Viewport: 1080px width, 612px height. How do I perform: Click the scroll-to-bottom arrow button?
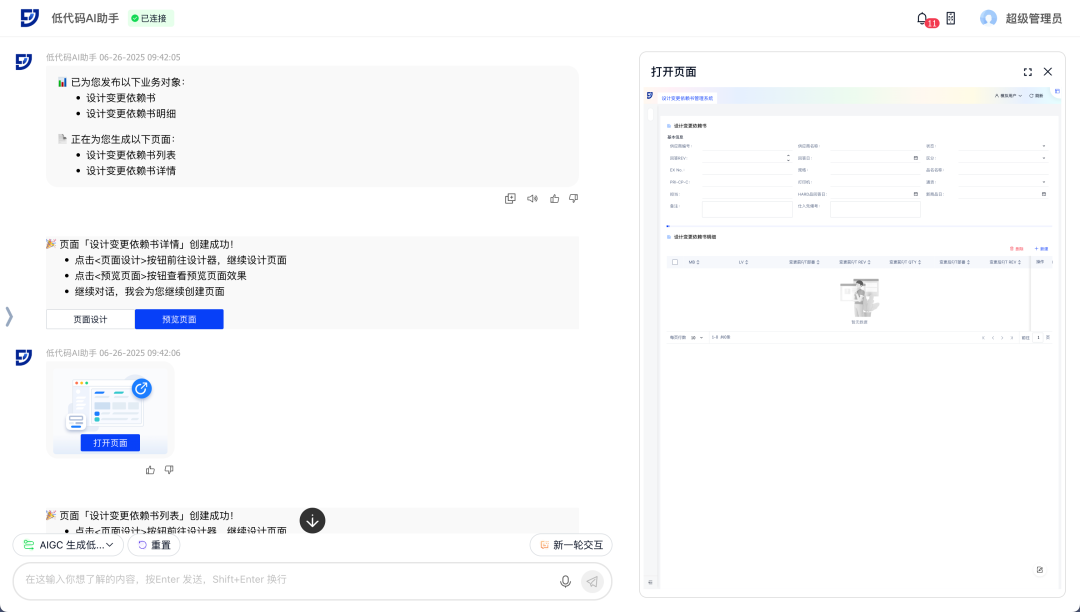[313, 520]
